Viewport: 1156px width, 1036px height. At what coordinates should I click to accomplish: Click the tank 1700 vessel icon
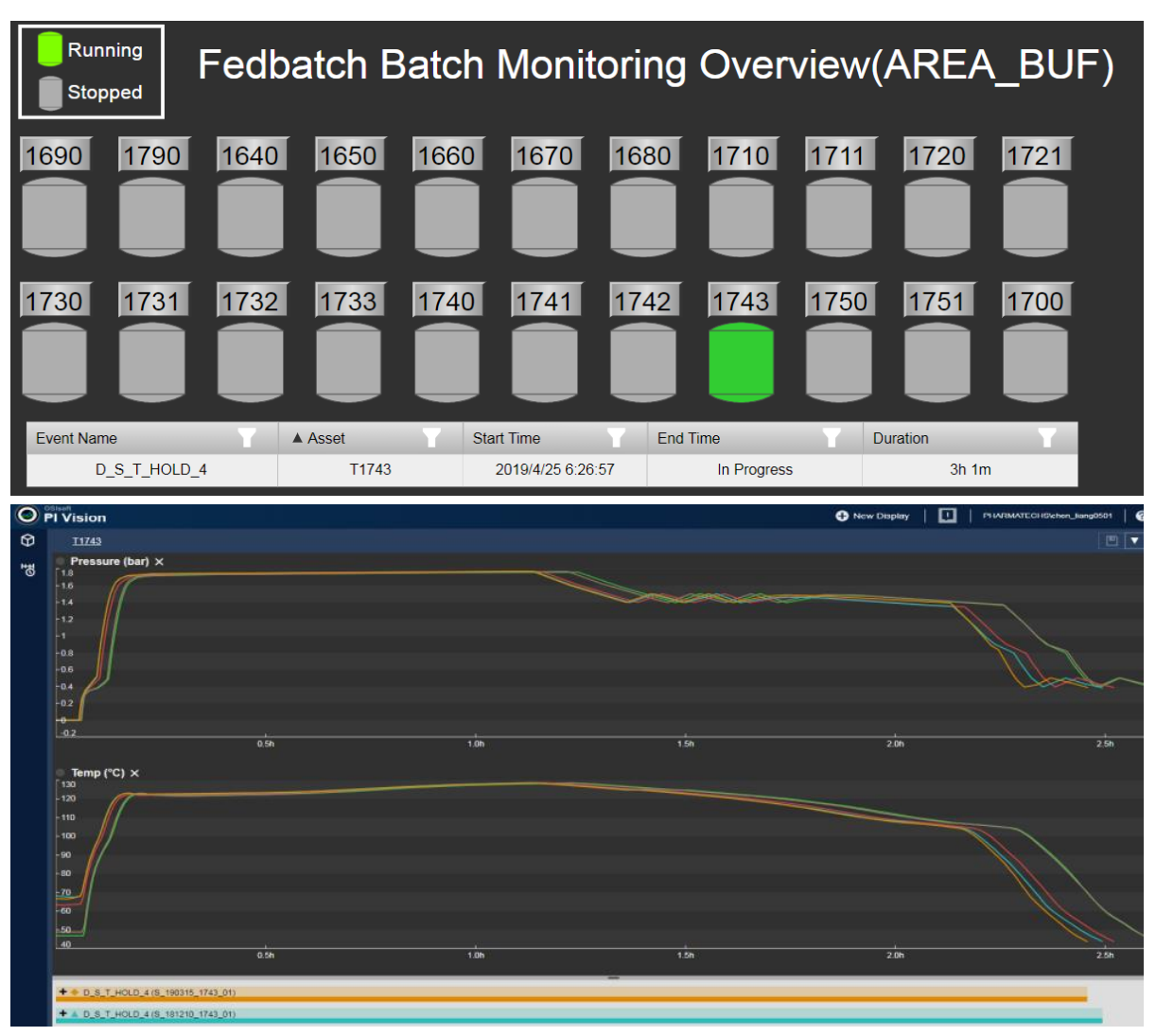tap(1035, 363)
